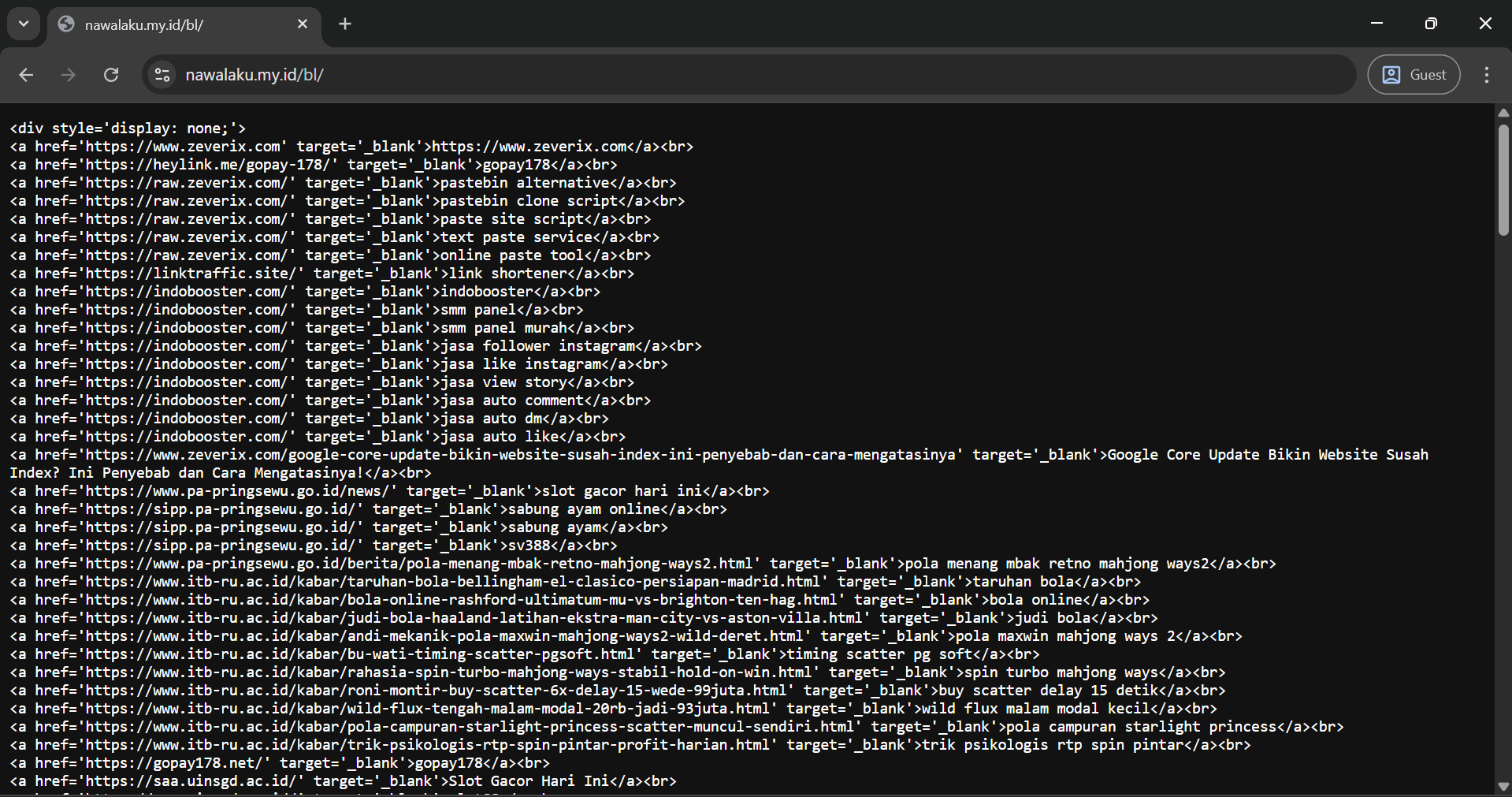This screenshot has height=797, width=1512.
Task: Close the browser window
Action: pyautogui.click(x=1485, y=24)
